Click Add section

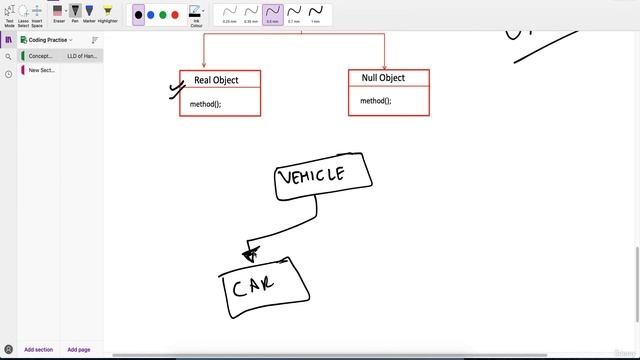[x=38, y=350]
